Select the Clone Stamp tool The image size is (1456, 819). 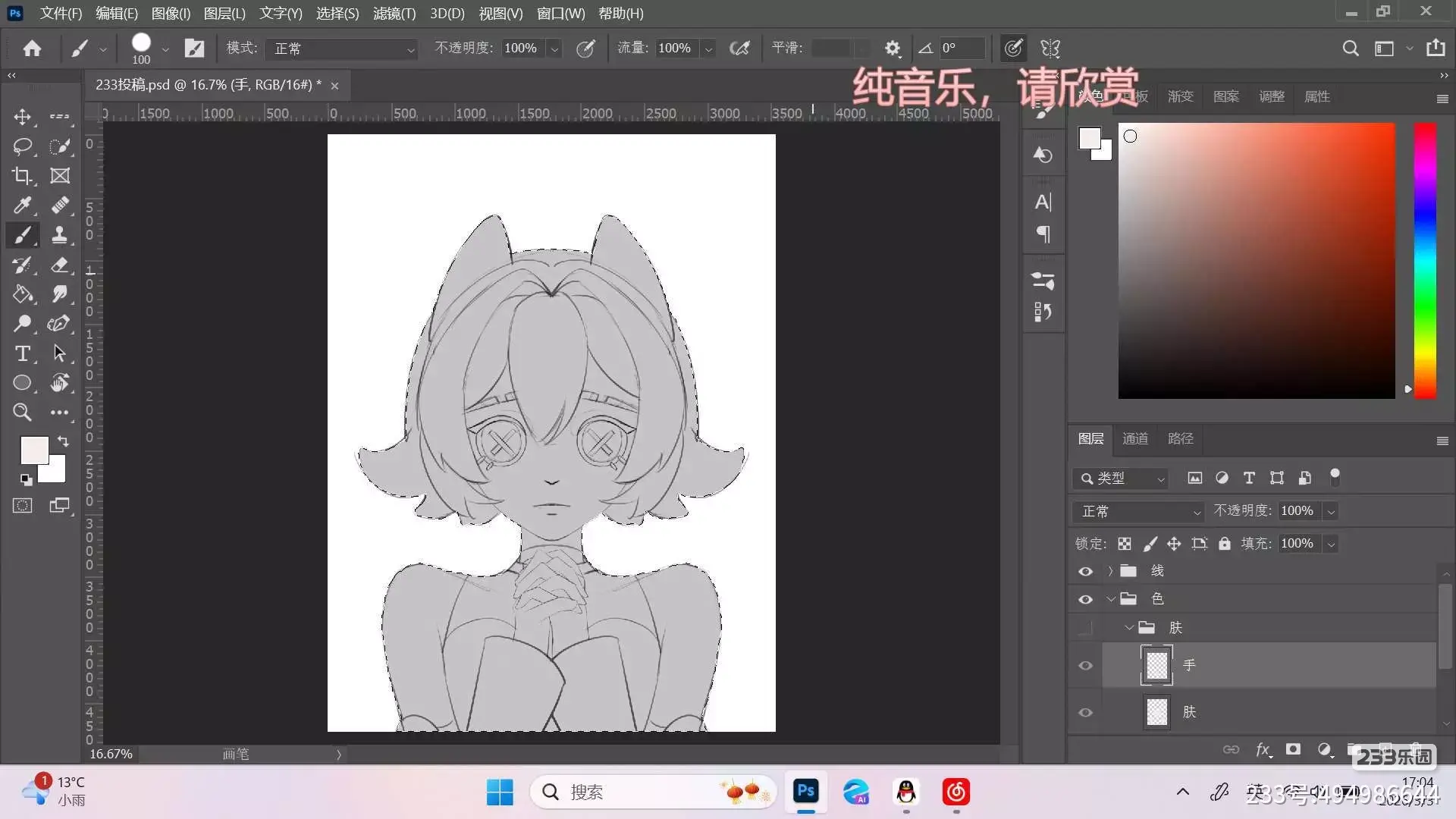pyautogui.click(x=59, y=235)
